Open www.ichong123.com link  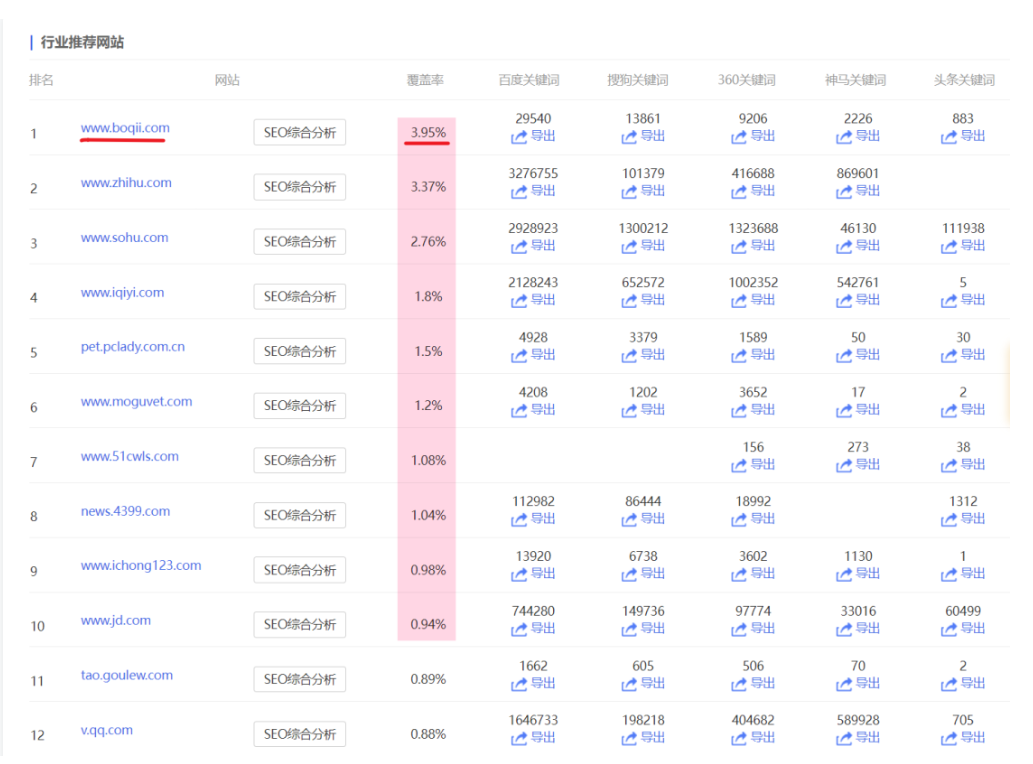pyautogui.click(x=141, y=565)
